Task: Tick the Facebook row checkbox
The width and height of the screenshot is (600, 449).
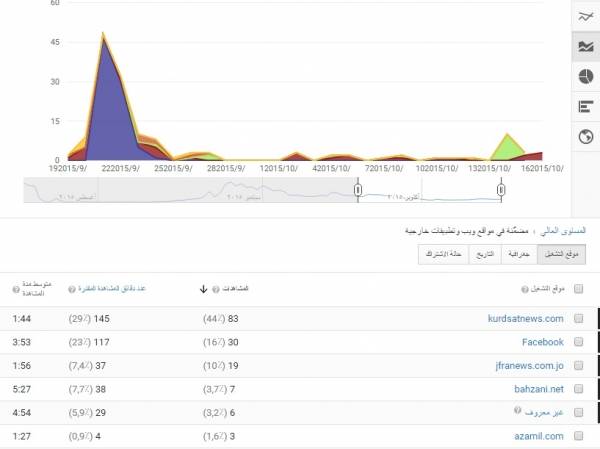Action: coord(577,342)
